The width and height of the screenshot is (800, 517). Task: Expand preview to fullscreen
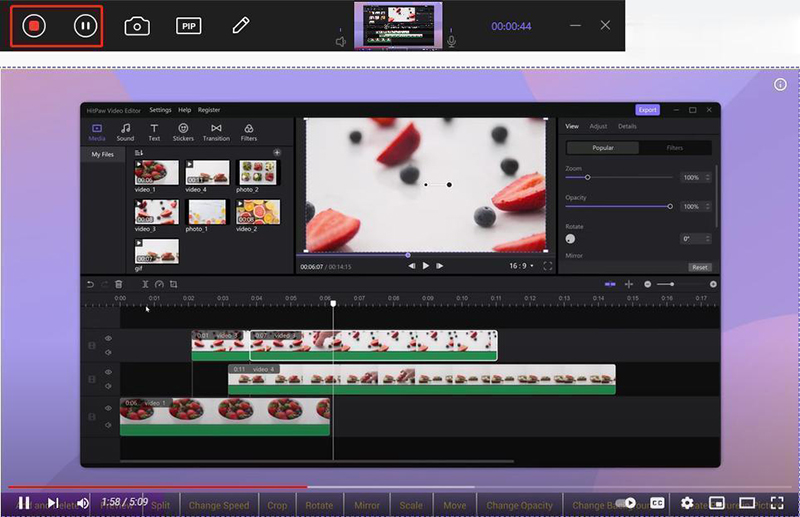point(547,266)
